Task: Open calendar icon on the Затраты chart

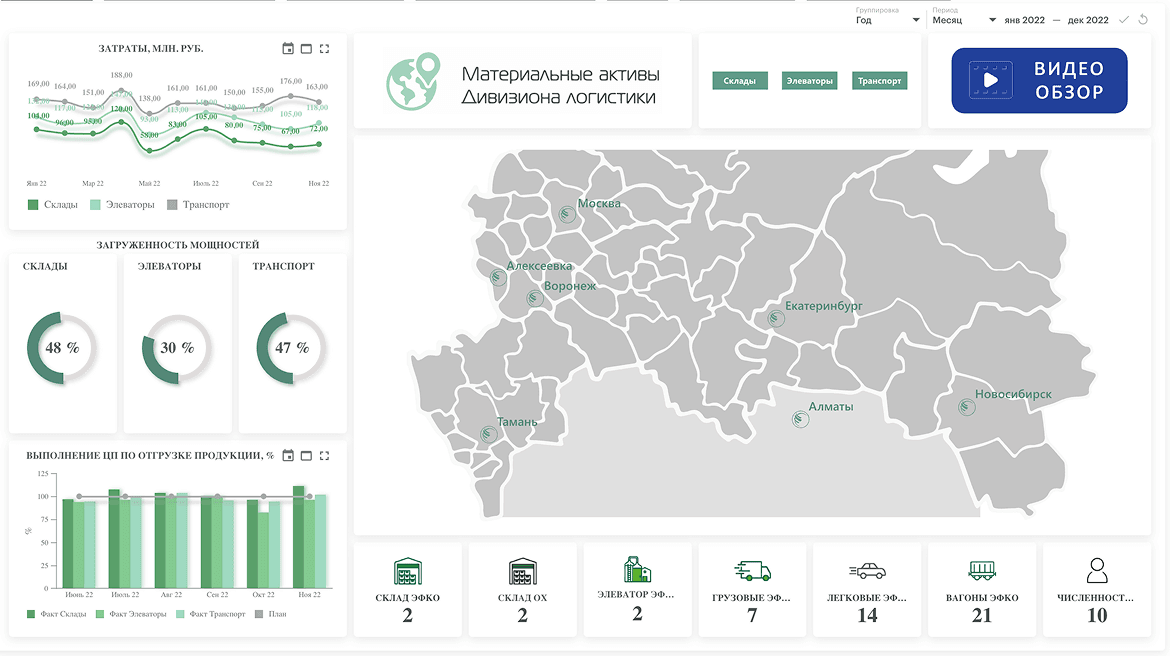Action: click(x=288, y=49)
